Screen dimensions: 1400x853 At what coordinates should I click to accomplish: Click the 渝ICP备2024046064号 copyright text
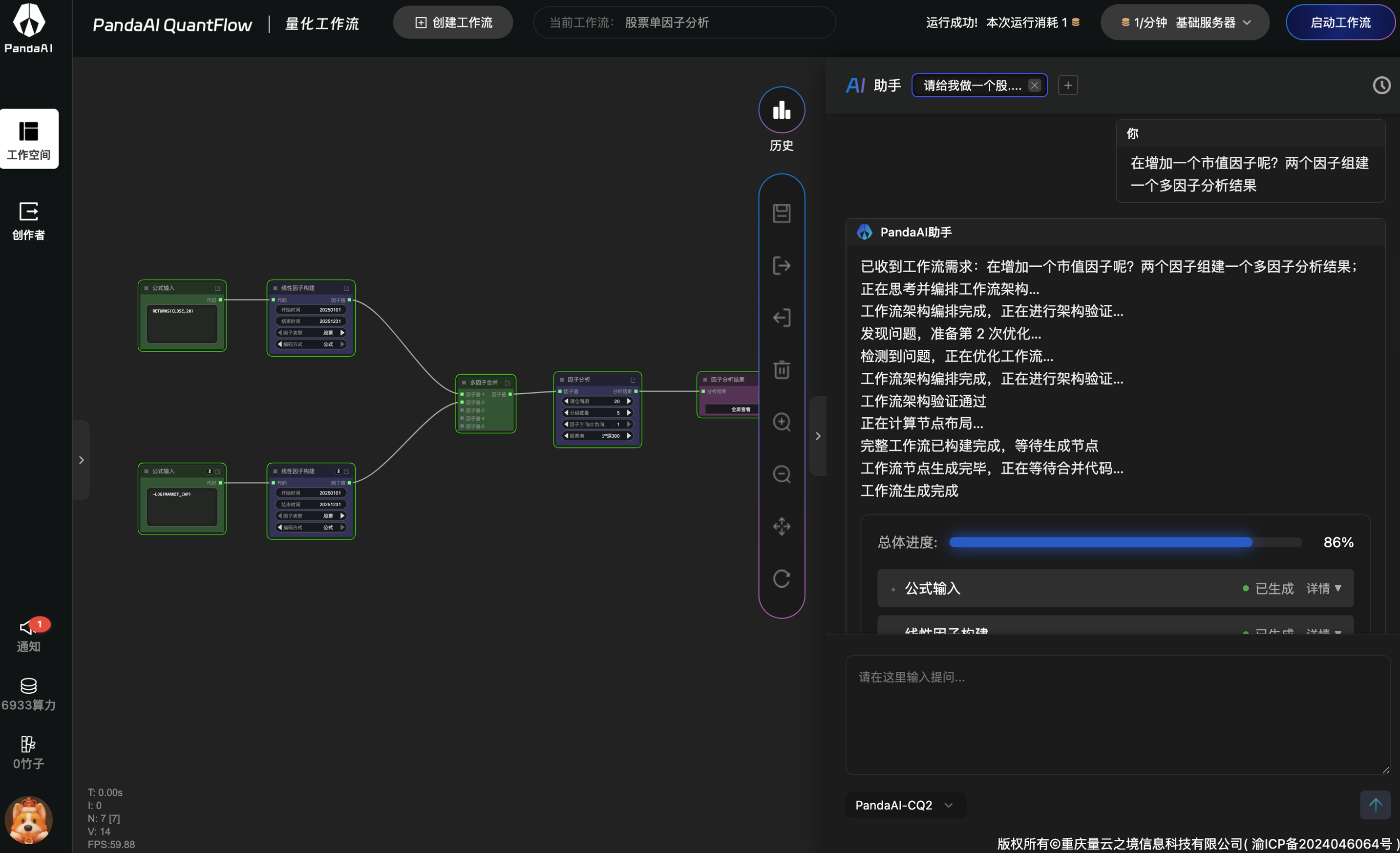coord(1321,843)
